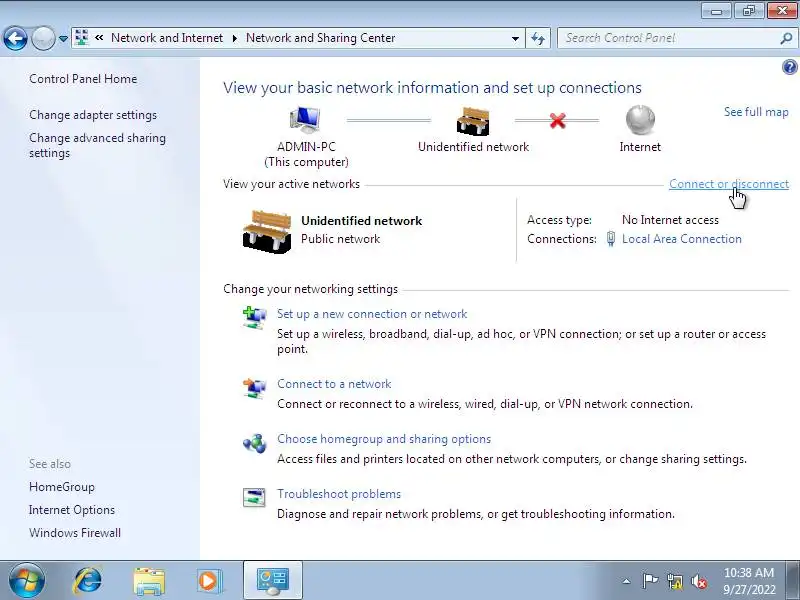This screenshot has height=600, width=800.
Task: Click the Set up new connection icon
Action: [254, 317]
